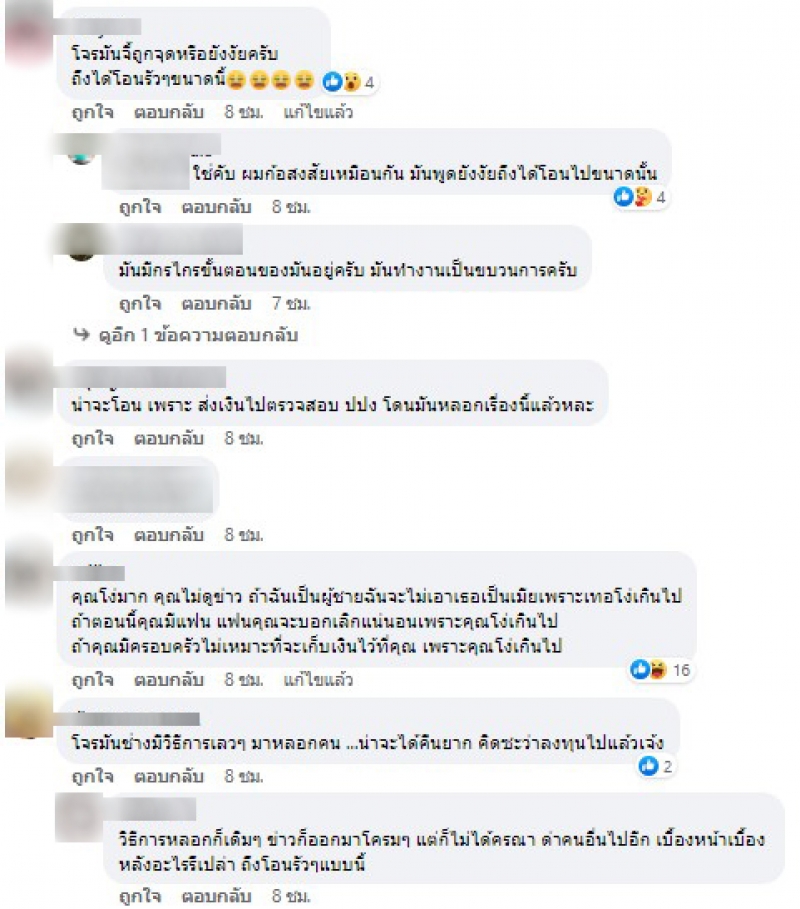The height and width of the screenshot is (909, 800).
Task: Like the 'มันมีกรไกรขั้นตอน' reply
Action: pos(140,303)
